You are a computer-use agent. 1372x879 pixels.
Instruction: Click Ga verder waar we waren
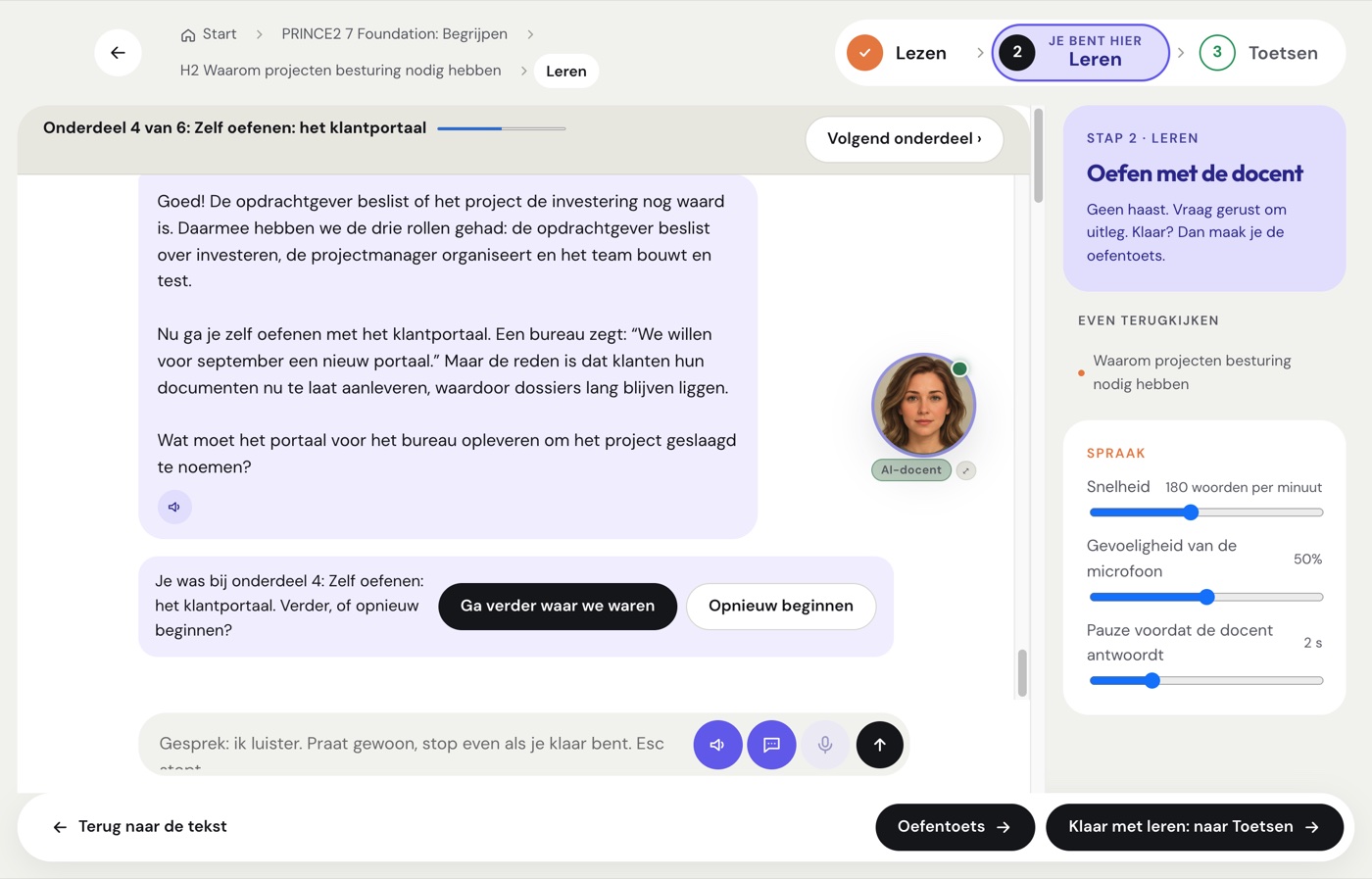click(558, 607)
